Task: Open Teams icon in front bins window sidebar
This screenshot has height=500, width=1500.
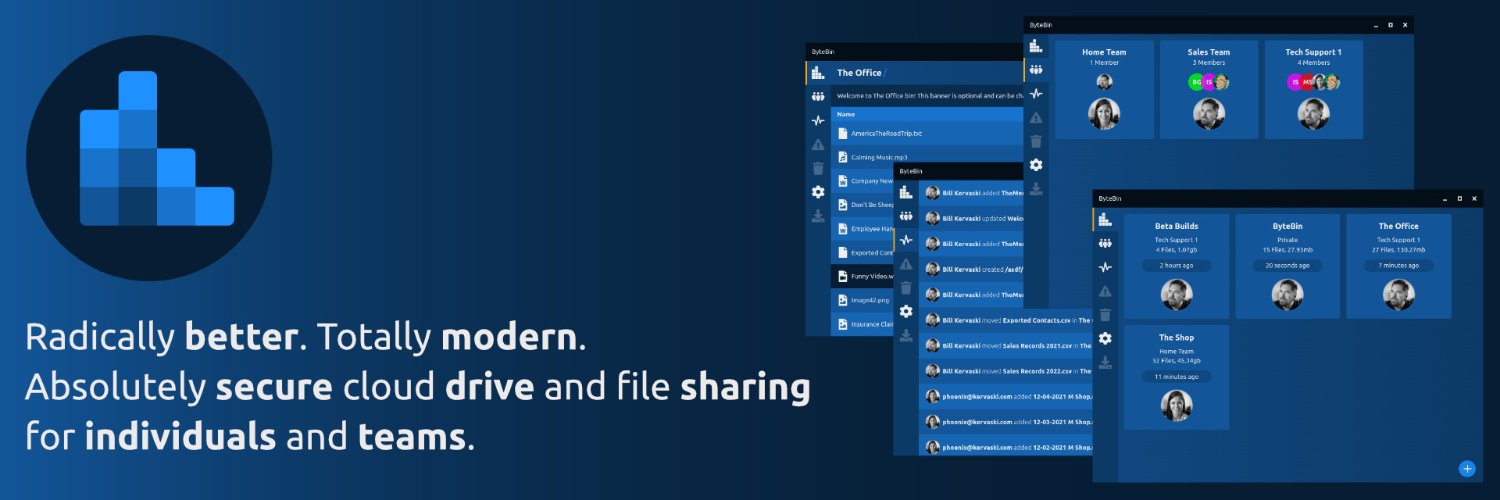Action: (x=1105, y=243)
